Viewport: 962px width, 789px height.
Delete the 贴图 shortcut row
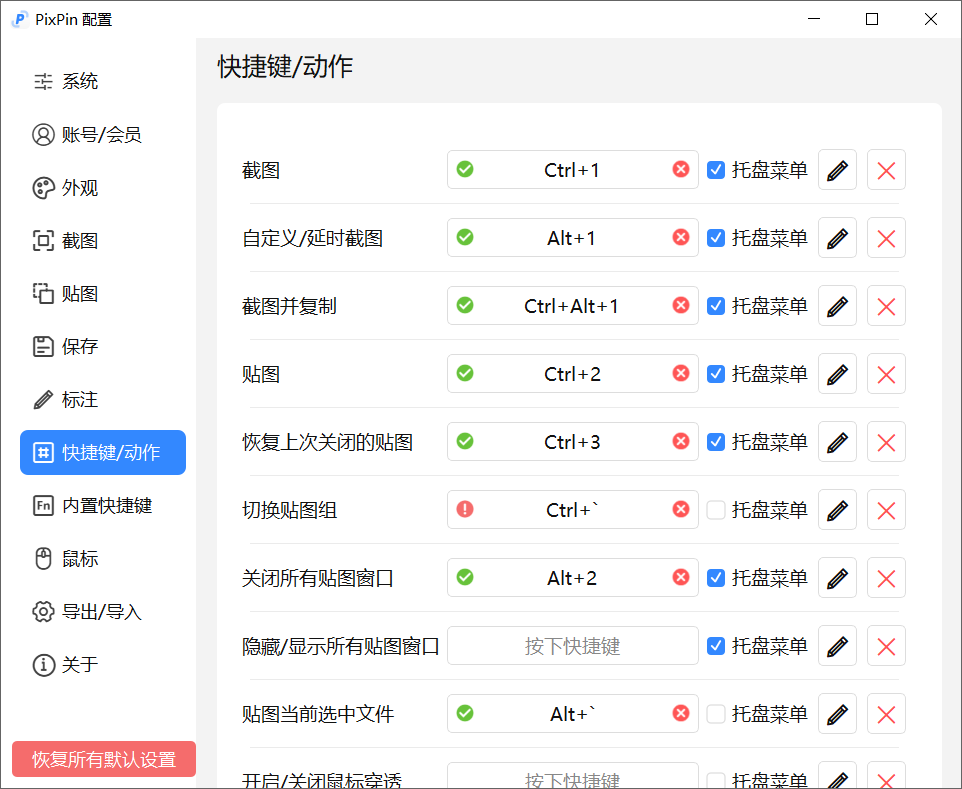(886, 373)
